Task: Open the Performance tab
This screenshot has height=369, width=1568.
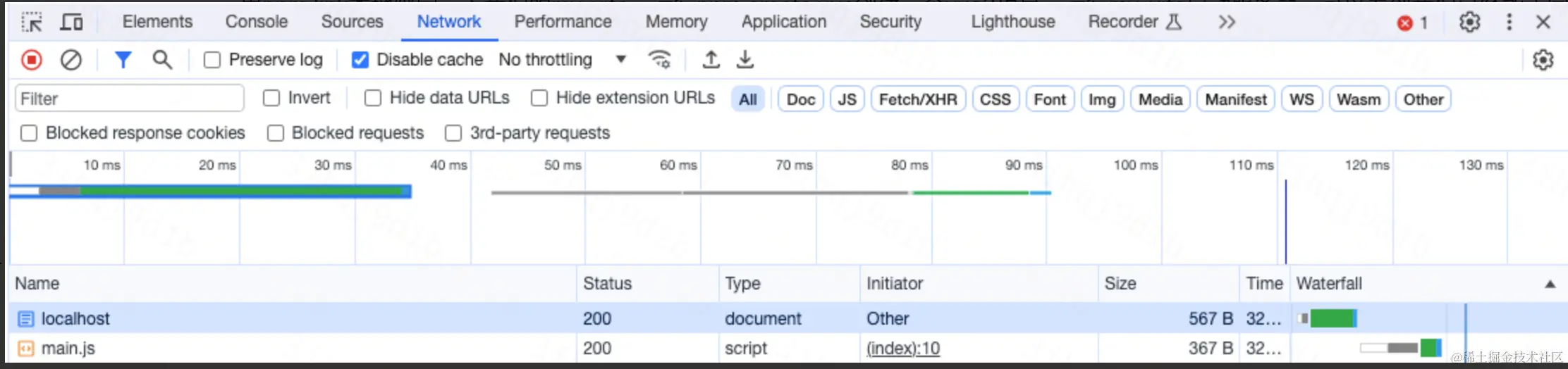Action: click(563, 22)
